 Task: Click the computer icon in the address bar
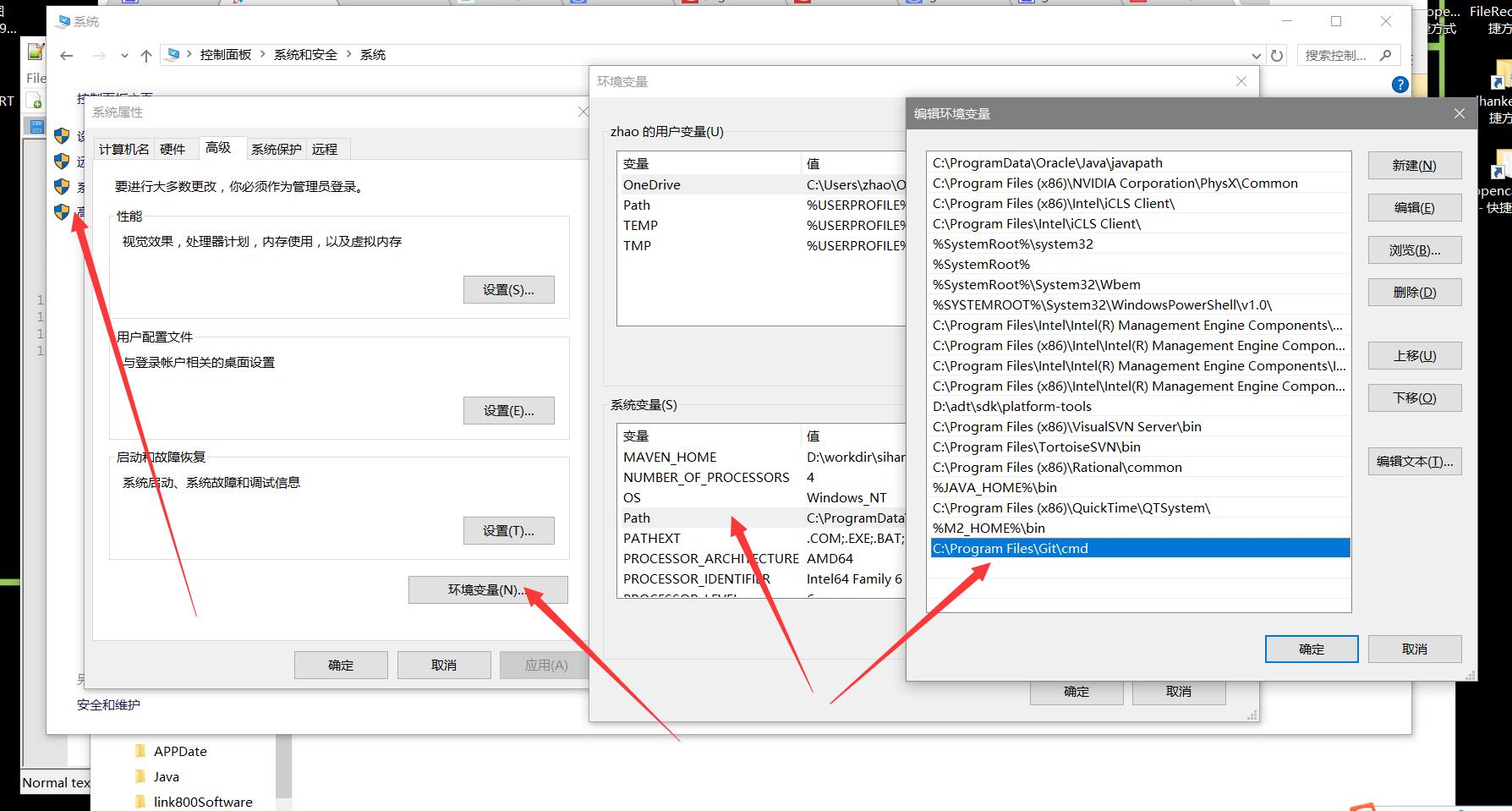pos(173,55)
